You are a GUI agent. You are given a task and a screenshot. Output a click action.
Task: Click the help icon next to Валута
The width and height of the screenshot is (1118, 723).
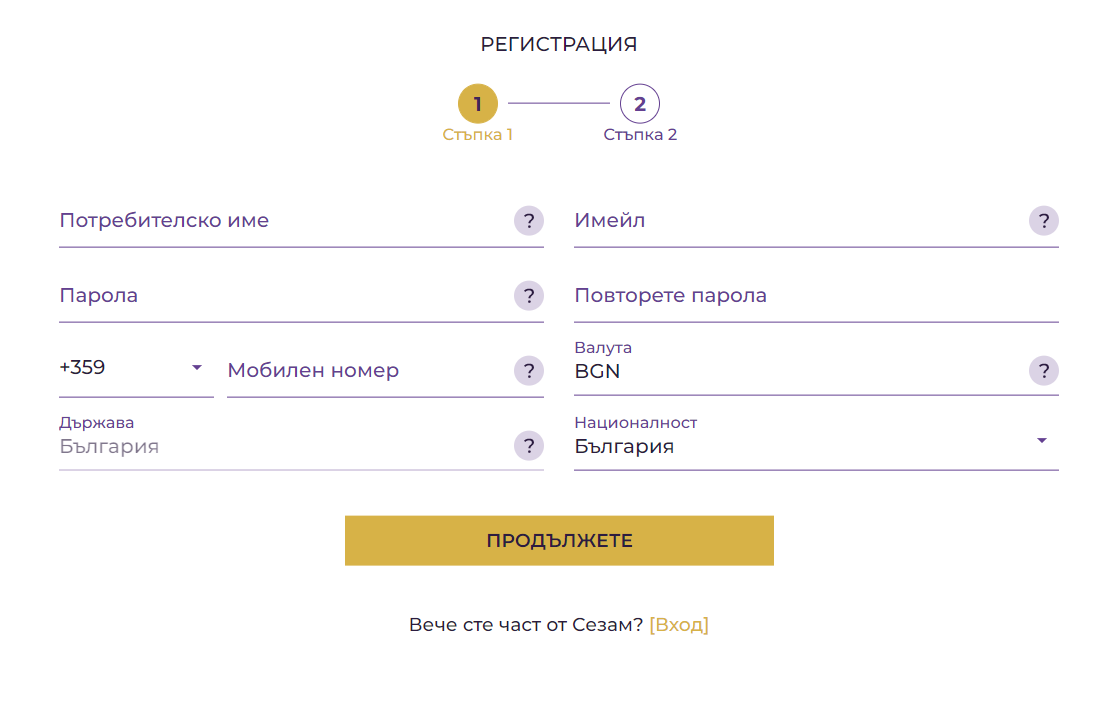[1043, 371]
